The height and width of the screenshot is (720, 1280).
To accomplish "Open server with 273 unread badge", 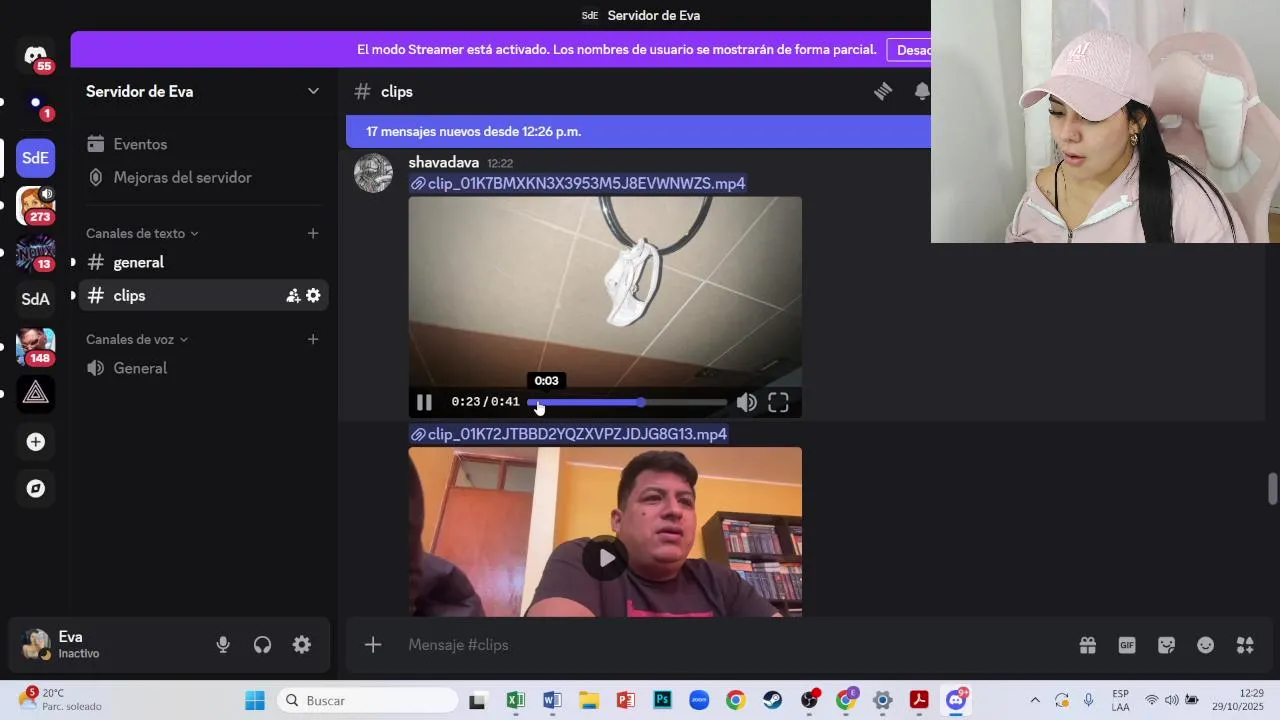I will tap(35, 205).
